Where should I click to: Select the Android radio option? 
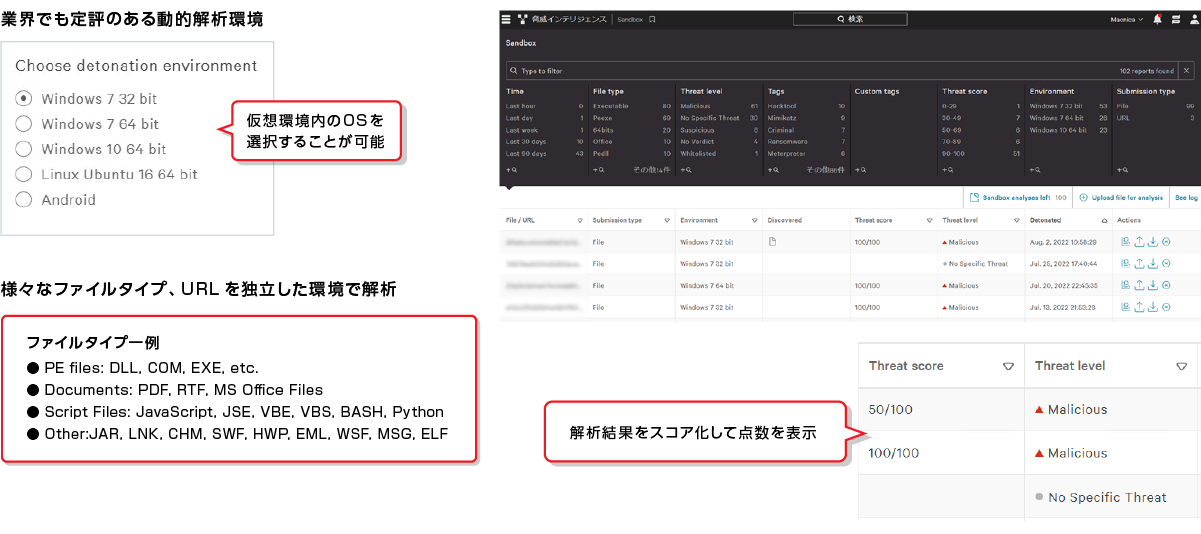point(24,200)
